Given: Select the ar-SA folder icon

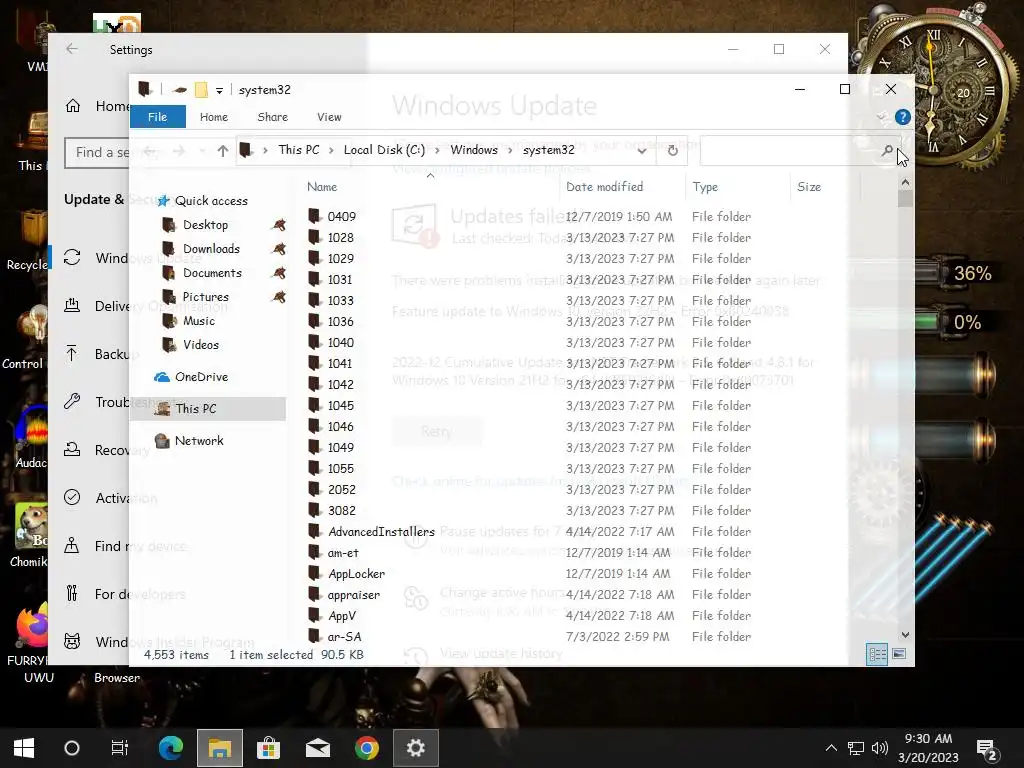Looking at the screenshot, I should coord(315,636).
